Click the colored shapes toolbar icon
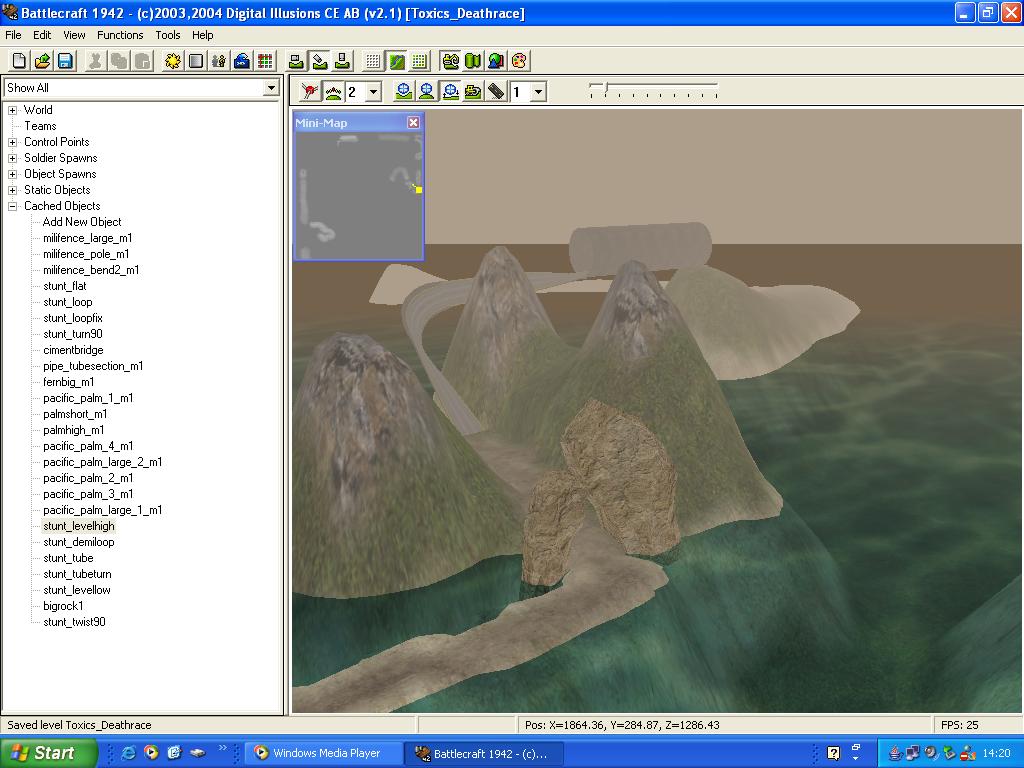 tap(496, 61)
